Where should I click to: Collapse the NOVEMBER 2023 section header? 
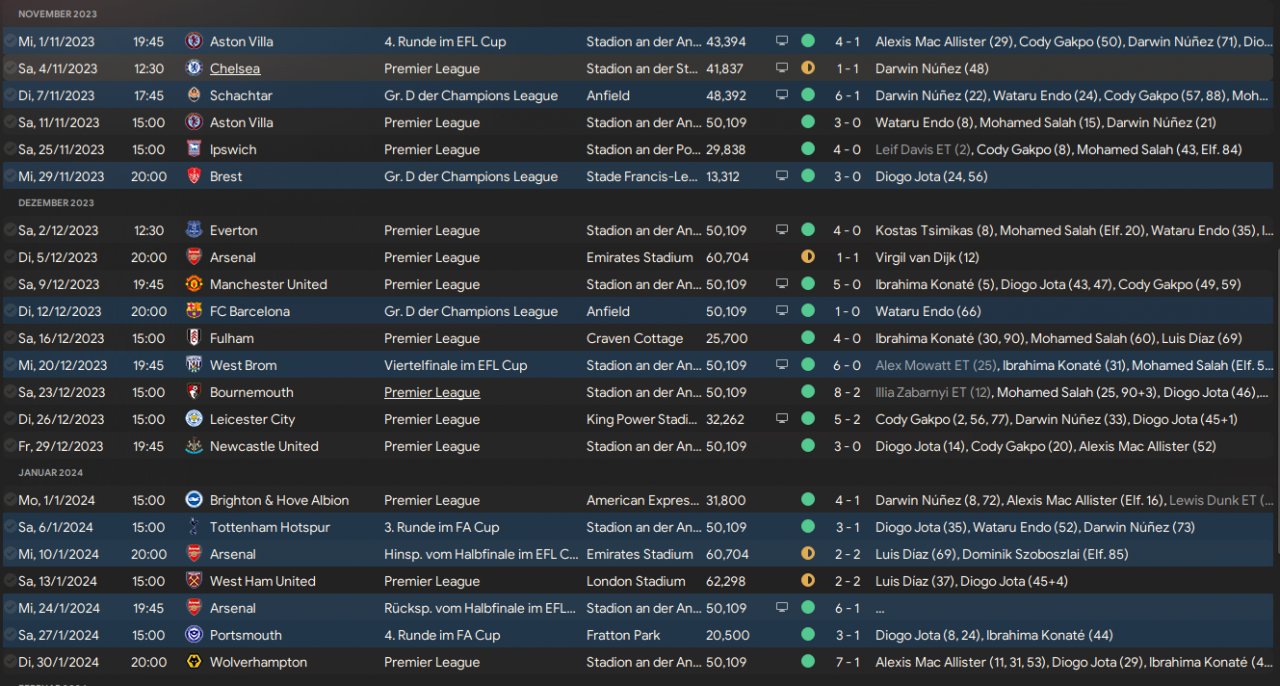coord(56,14)
